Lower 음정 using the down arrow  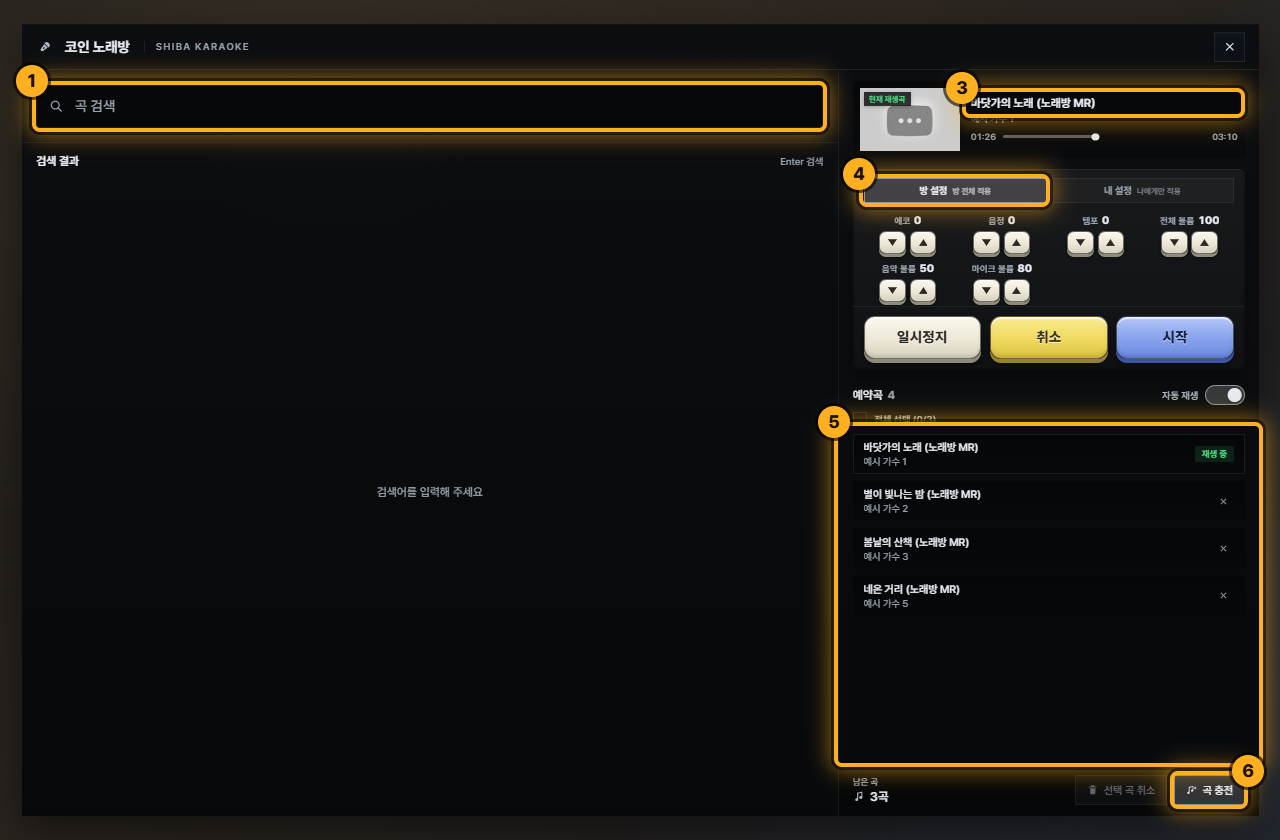point(986,243)
